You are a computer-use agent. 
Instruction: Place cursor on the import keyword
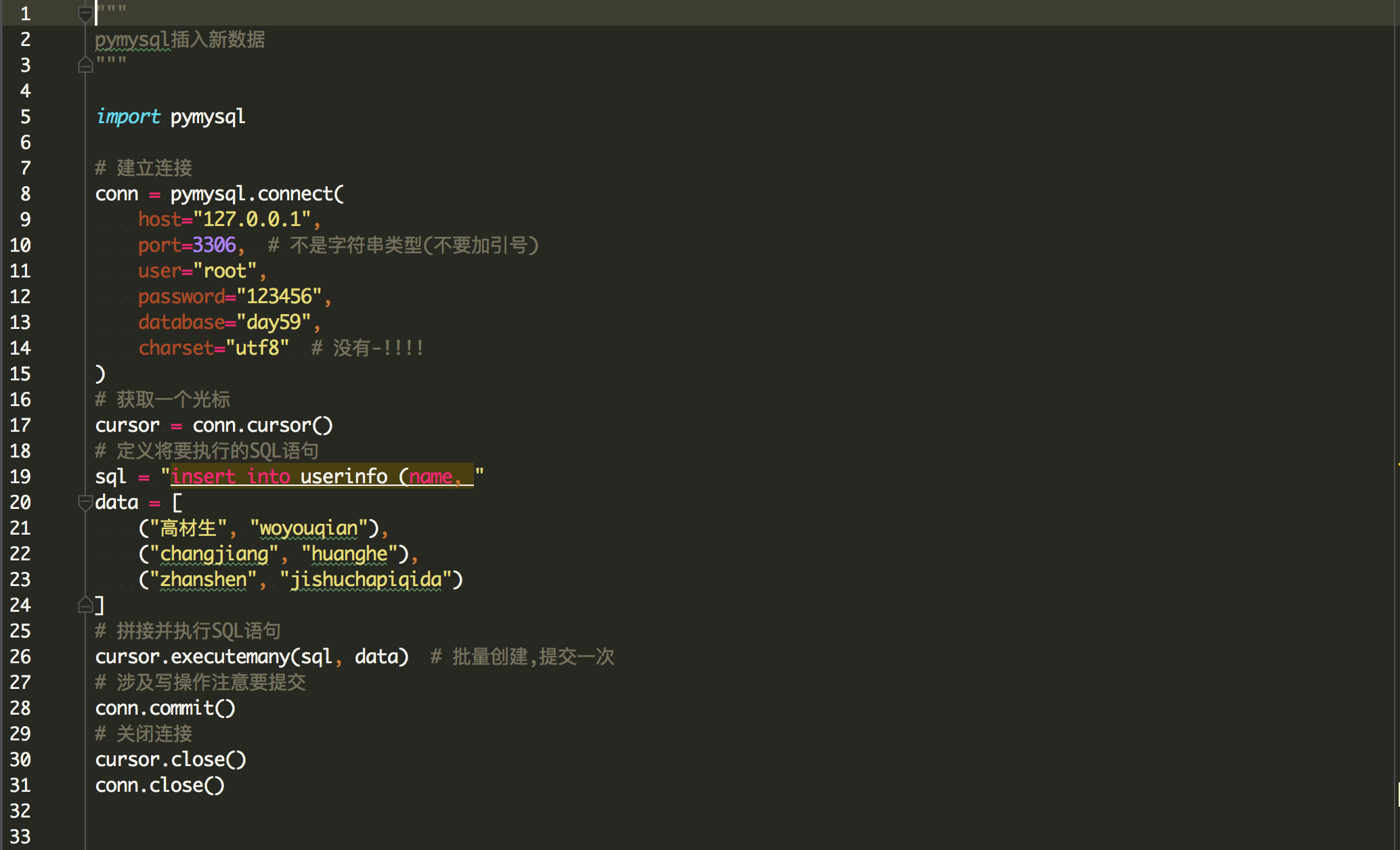[128, 116]
